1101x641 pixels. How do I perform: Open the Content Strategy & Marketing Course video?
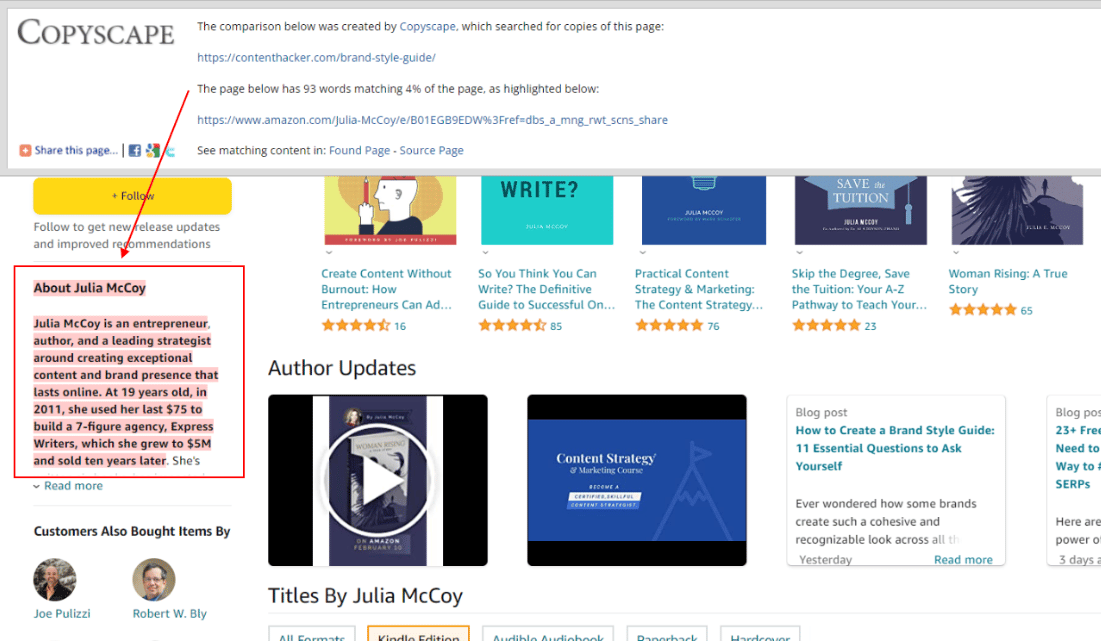tap(637, 480)
